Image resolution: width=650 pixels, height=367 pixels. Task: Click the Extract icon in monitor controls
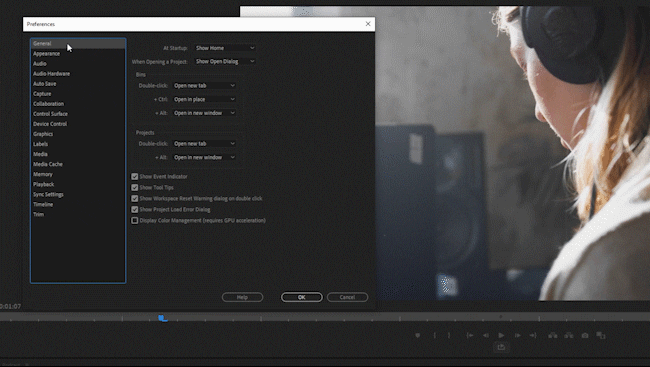[569, 335]
